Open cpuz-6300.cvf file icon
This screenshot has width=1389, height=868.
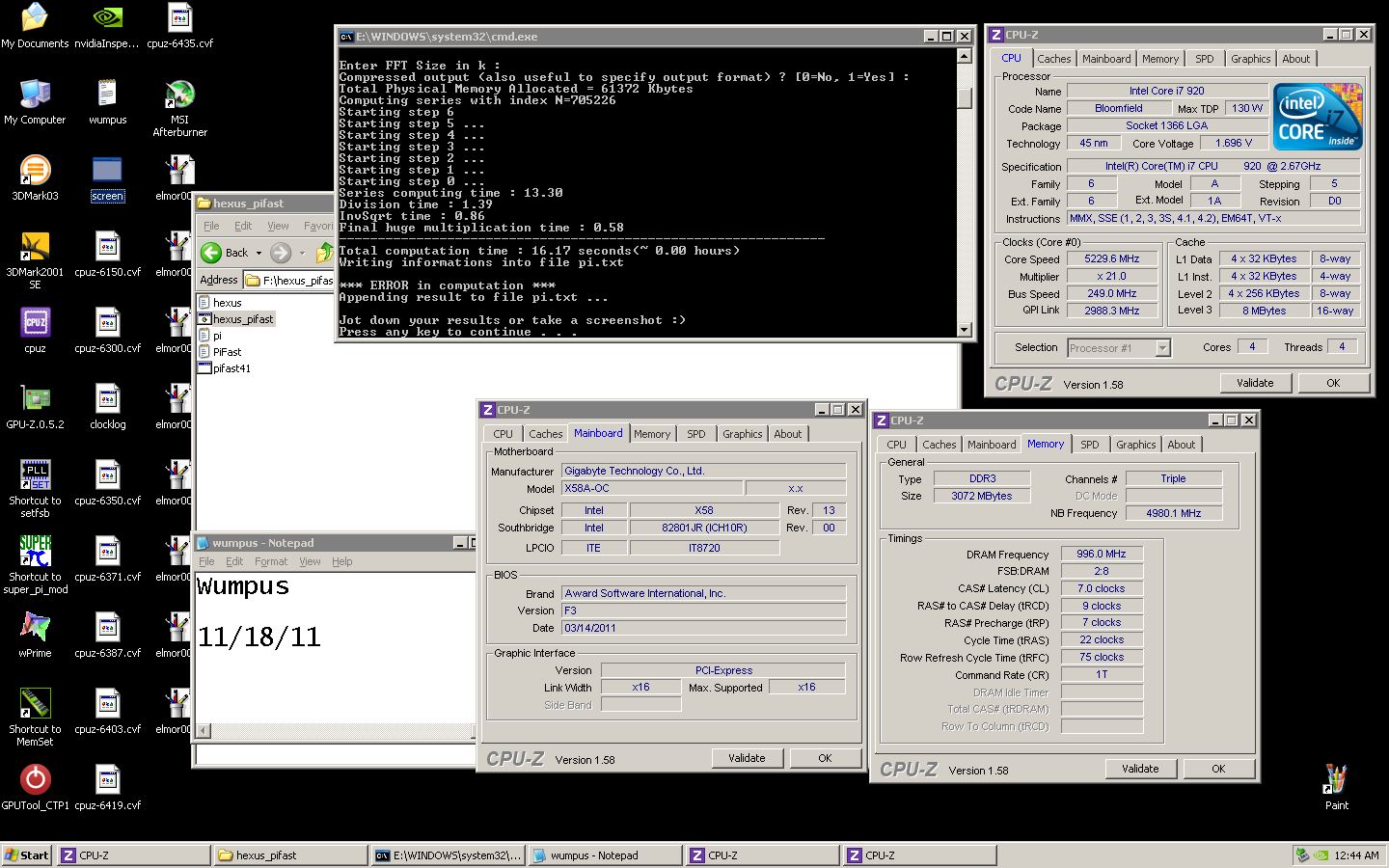pos(107,331)
